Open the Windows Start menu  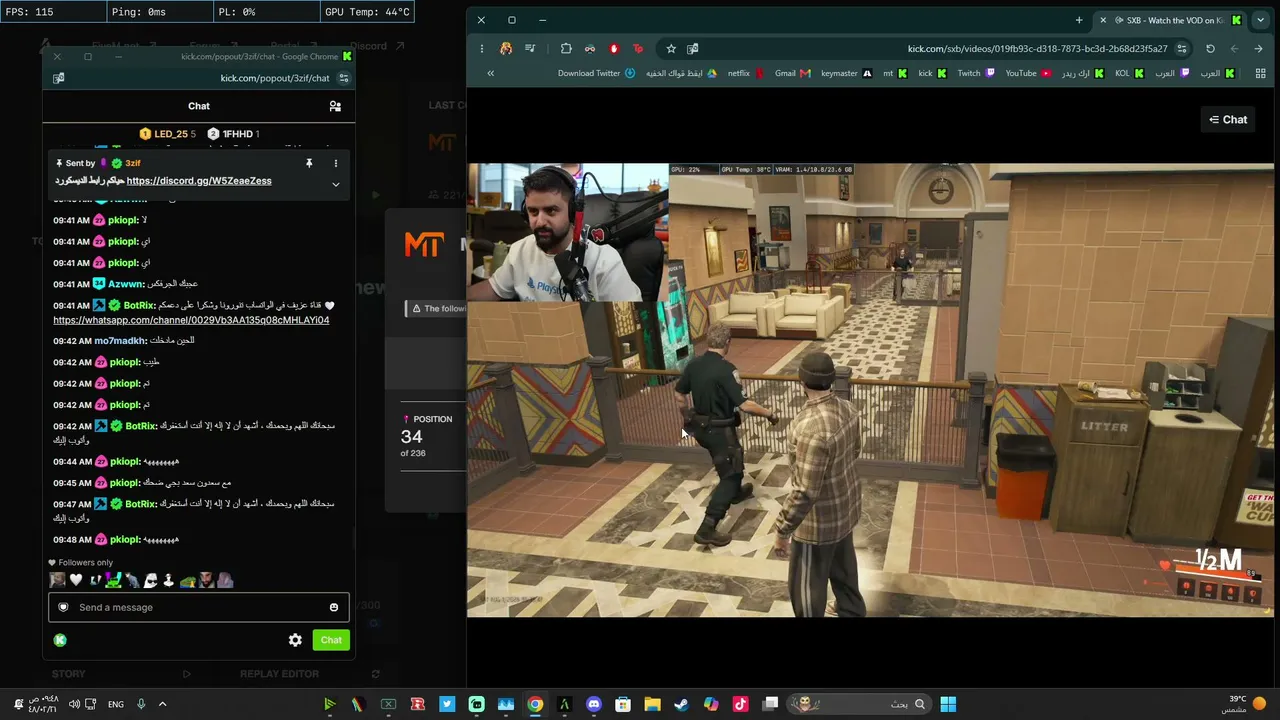[x=948, y=704]
